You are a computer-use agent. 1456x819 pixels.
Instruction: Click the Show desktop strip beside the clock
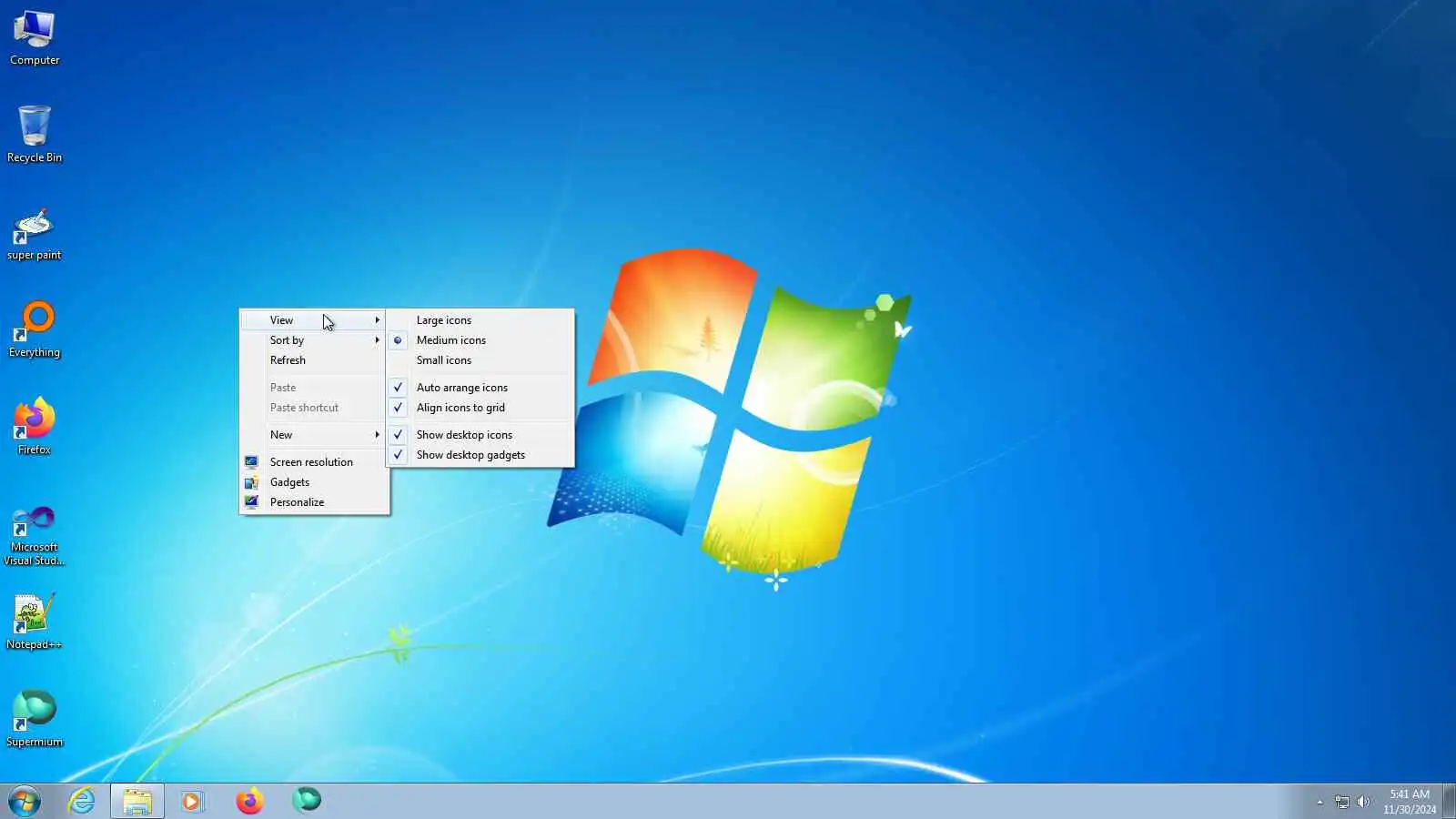click(x=1450, y=802)
